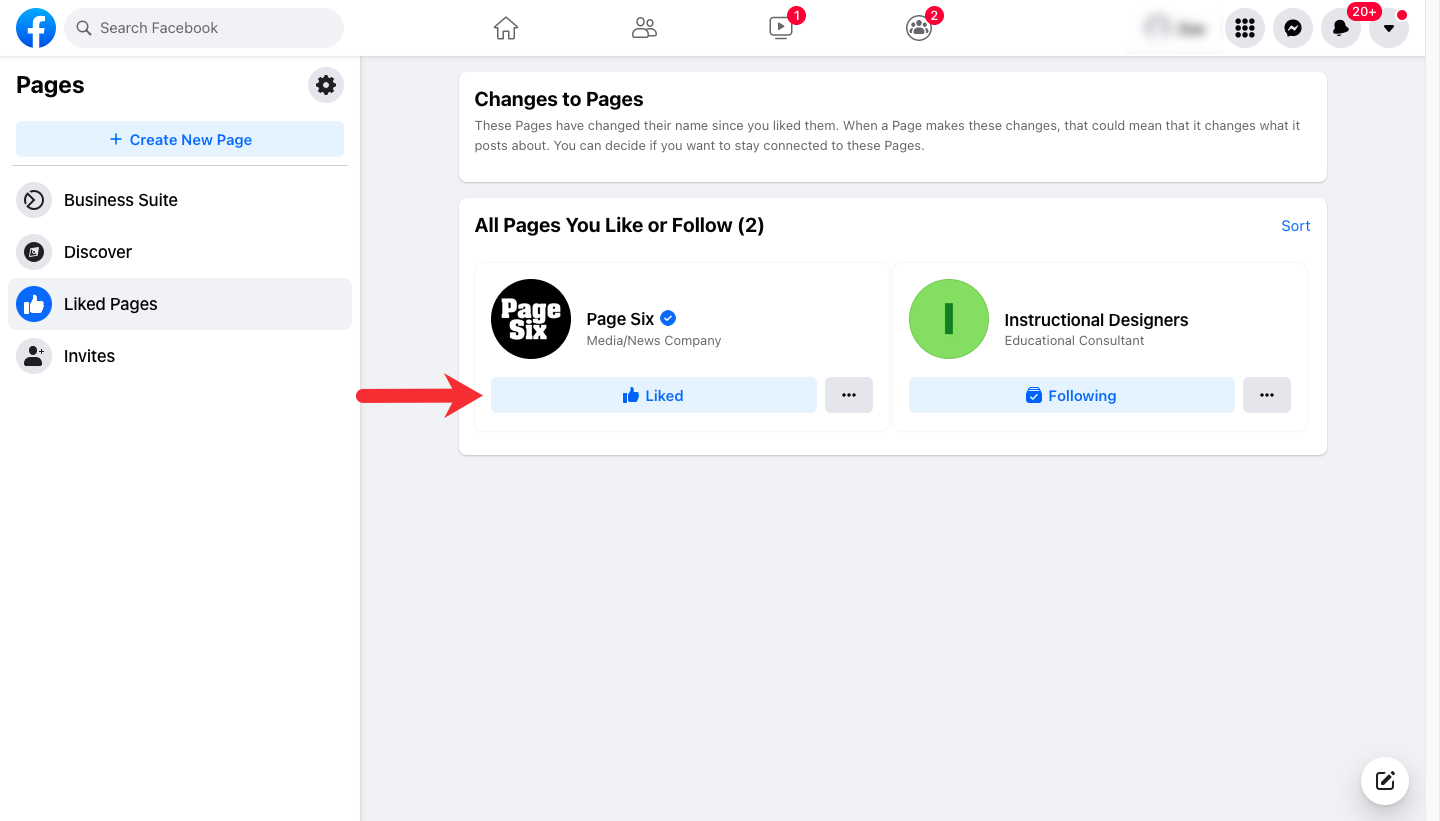Toggle Following for Instructional Designers
The height and width of the screenshot is (821, 1440).
(x=1071, y=395)
